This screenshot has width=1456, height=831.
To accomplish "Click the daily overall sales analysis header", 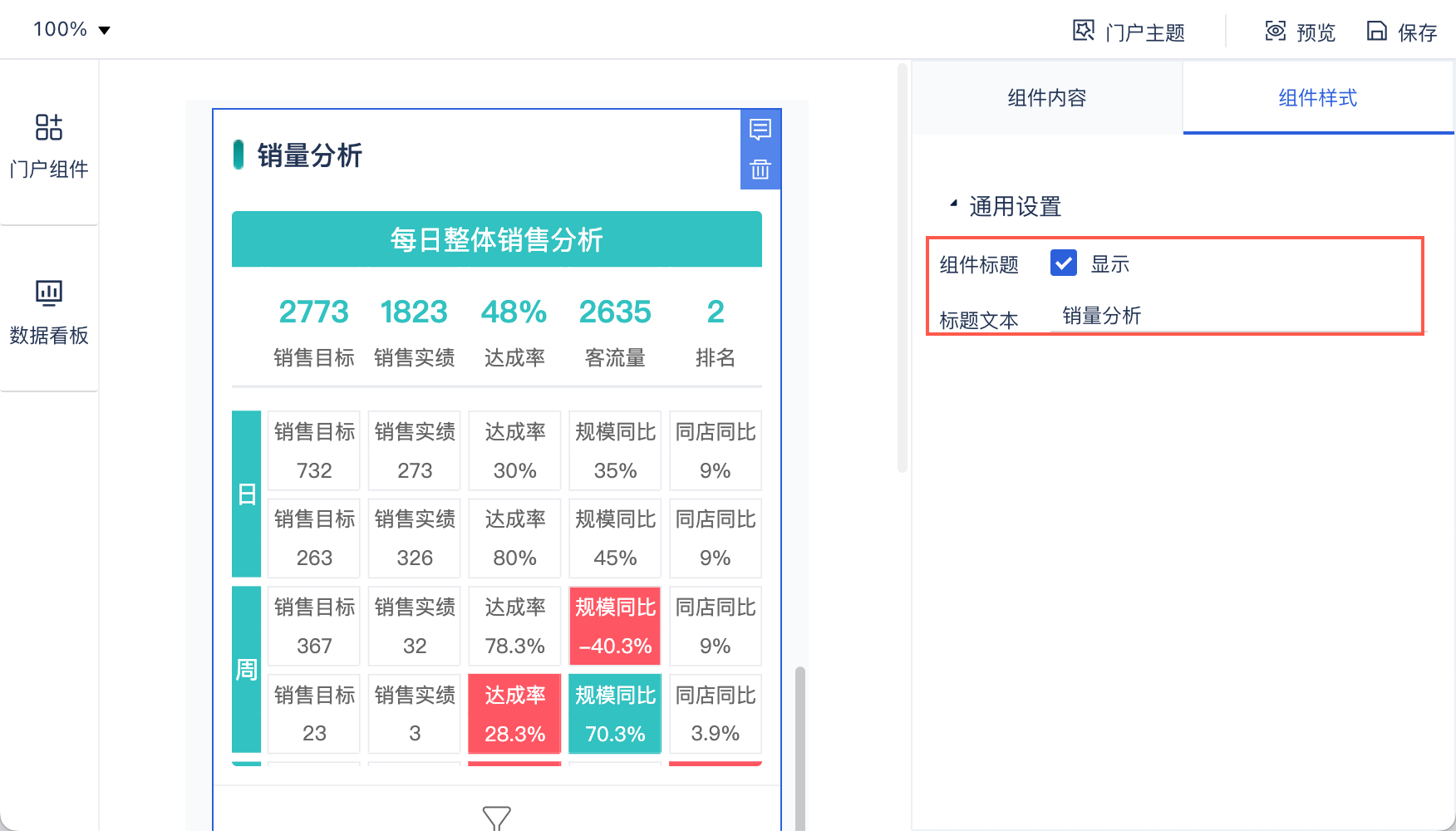I will click(x=497, y=239).
